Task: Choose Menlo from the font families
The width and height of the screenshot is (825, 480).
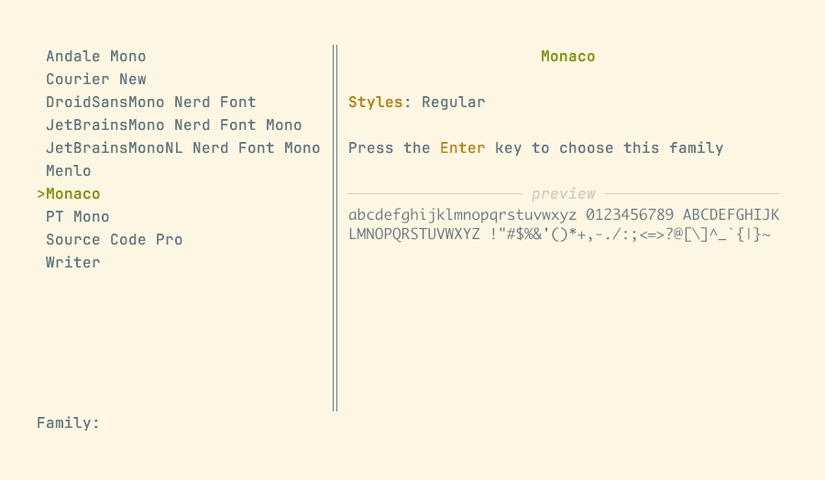Action: [x=68, y=172]
